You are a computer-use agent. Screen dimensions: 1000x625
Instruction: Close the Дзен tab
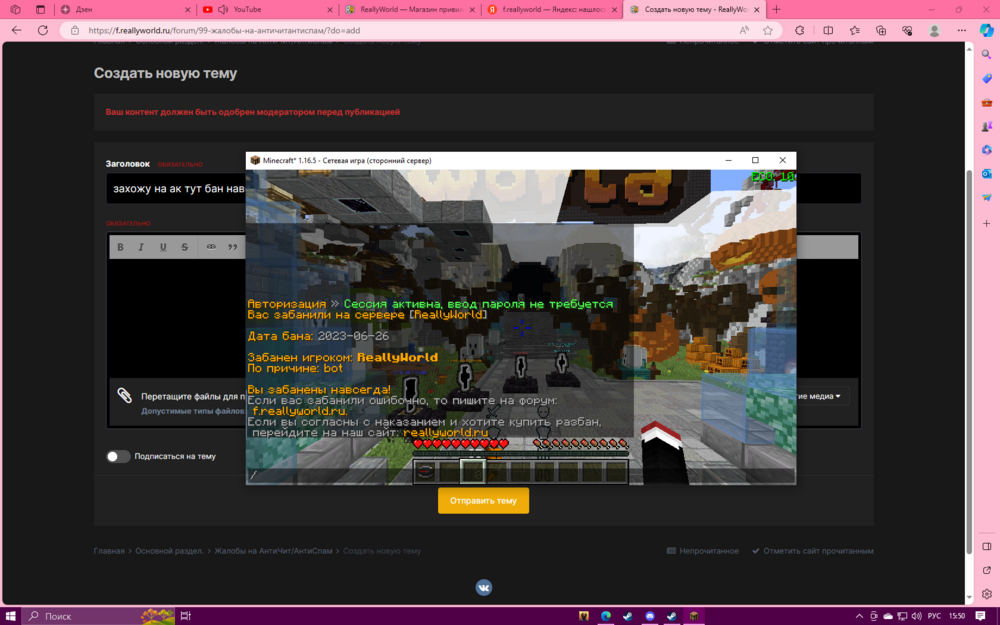188,10
